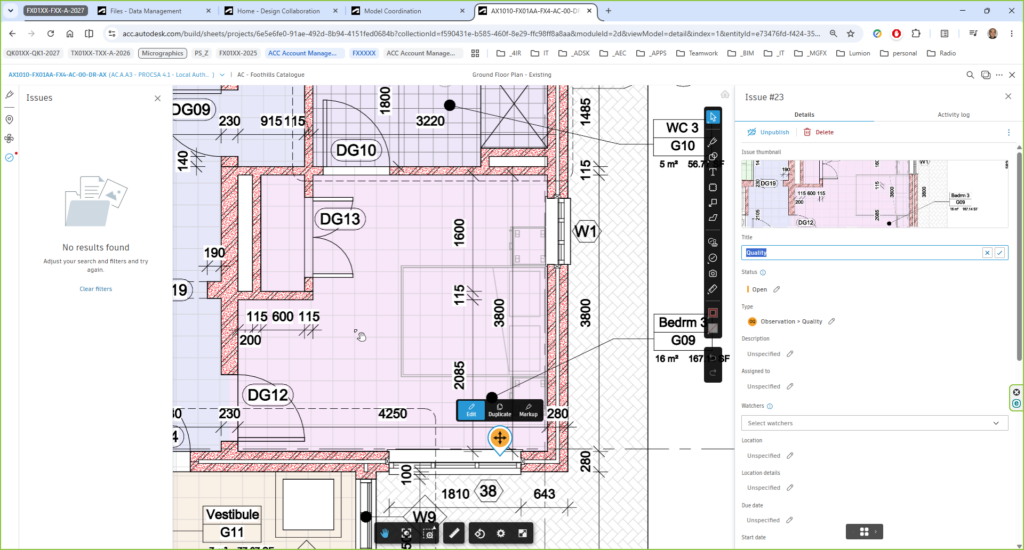Open the viewer header more options ellipsis
The height and width of the screenshot is (550, 1024).
(999, 75)
